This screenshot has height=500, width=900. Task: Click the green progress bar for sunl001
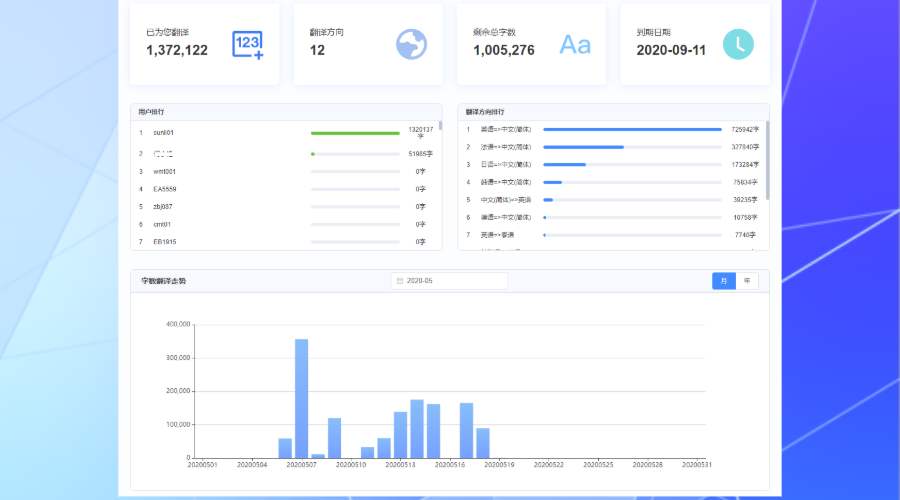click(355, 133)
